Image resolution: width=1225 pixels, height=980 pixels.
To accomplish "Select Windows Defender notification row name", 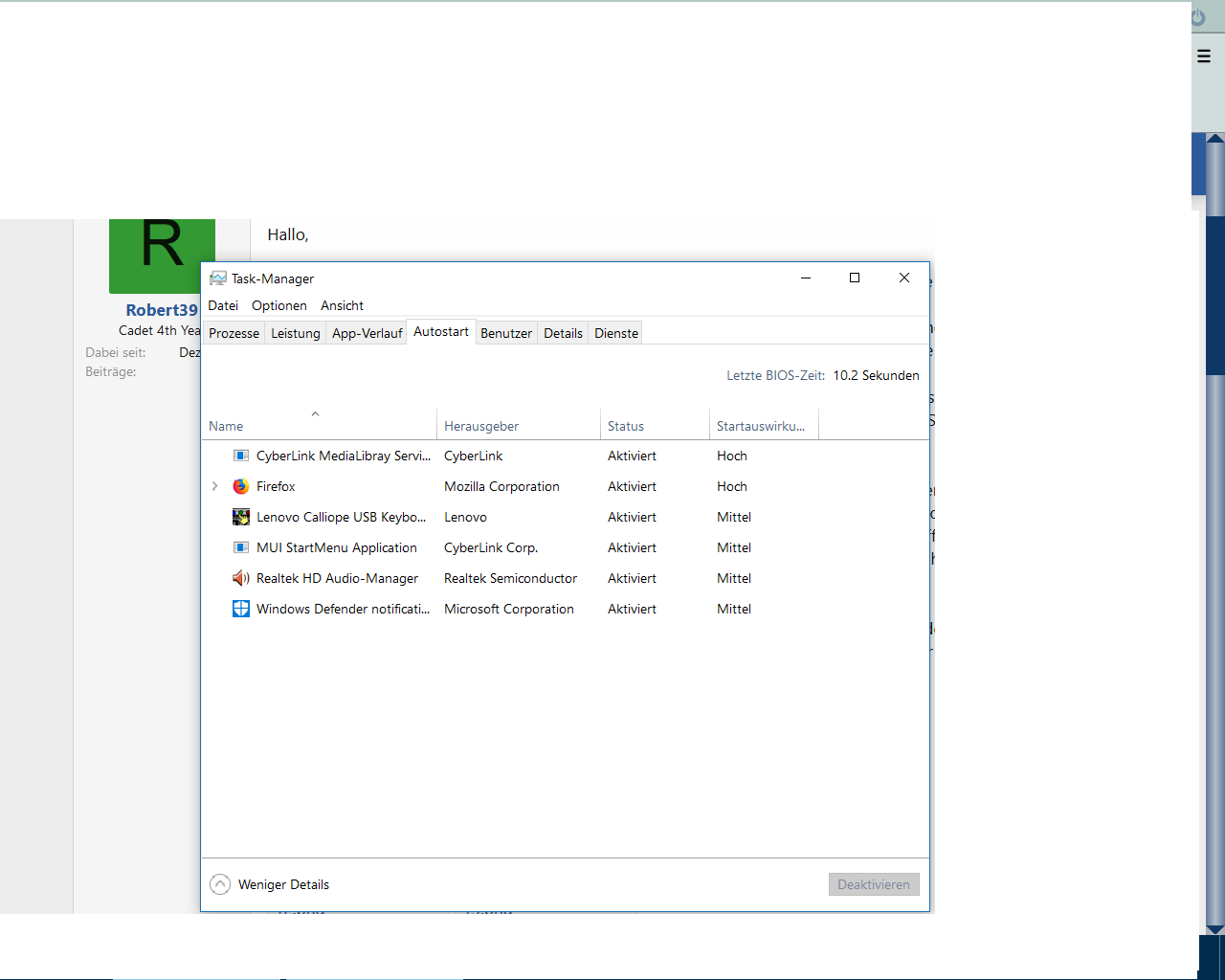I will point(343,609).
